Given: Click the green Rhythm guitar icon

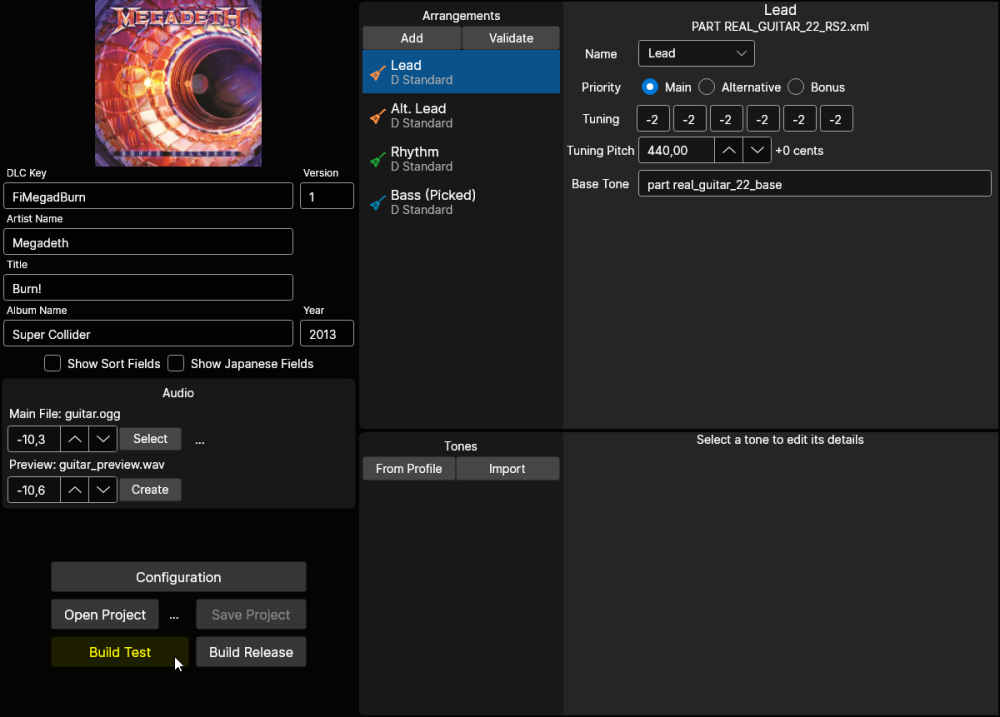Looking at the screenshot, I should pyautogui.click(x=377, y=160).
